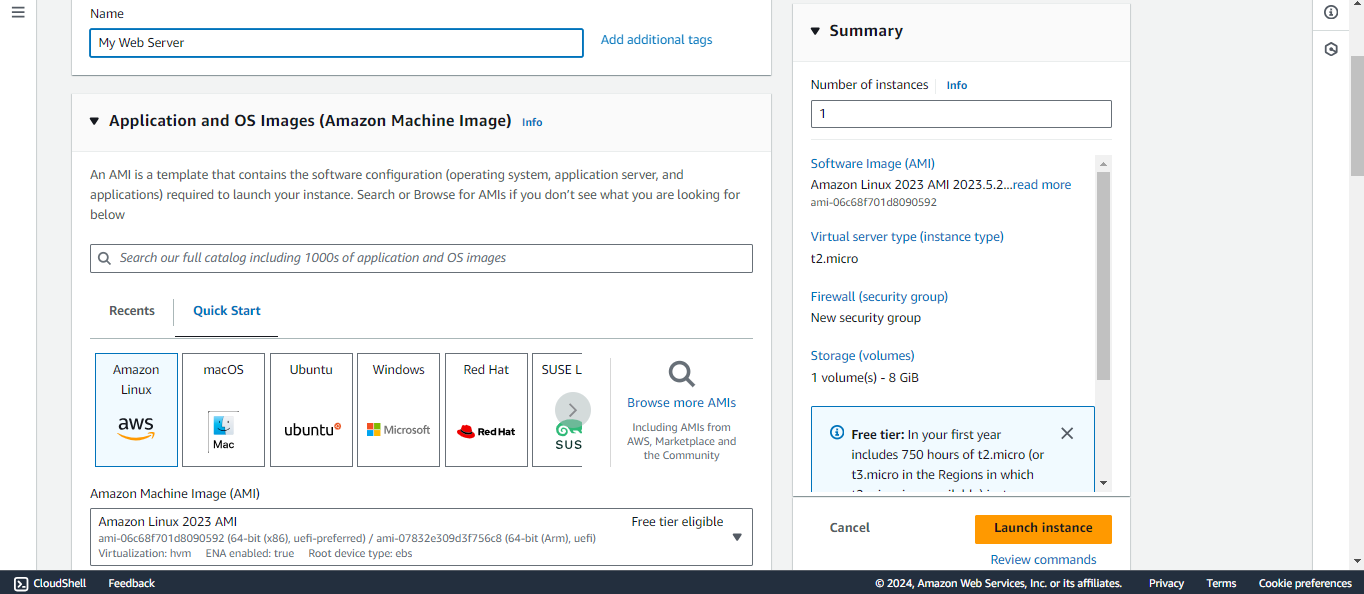This screenshot has width=1364, height=594.
Task: Switch to the Quick Start tab
Action: pos(226,311)
